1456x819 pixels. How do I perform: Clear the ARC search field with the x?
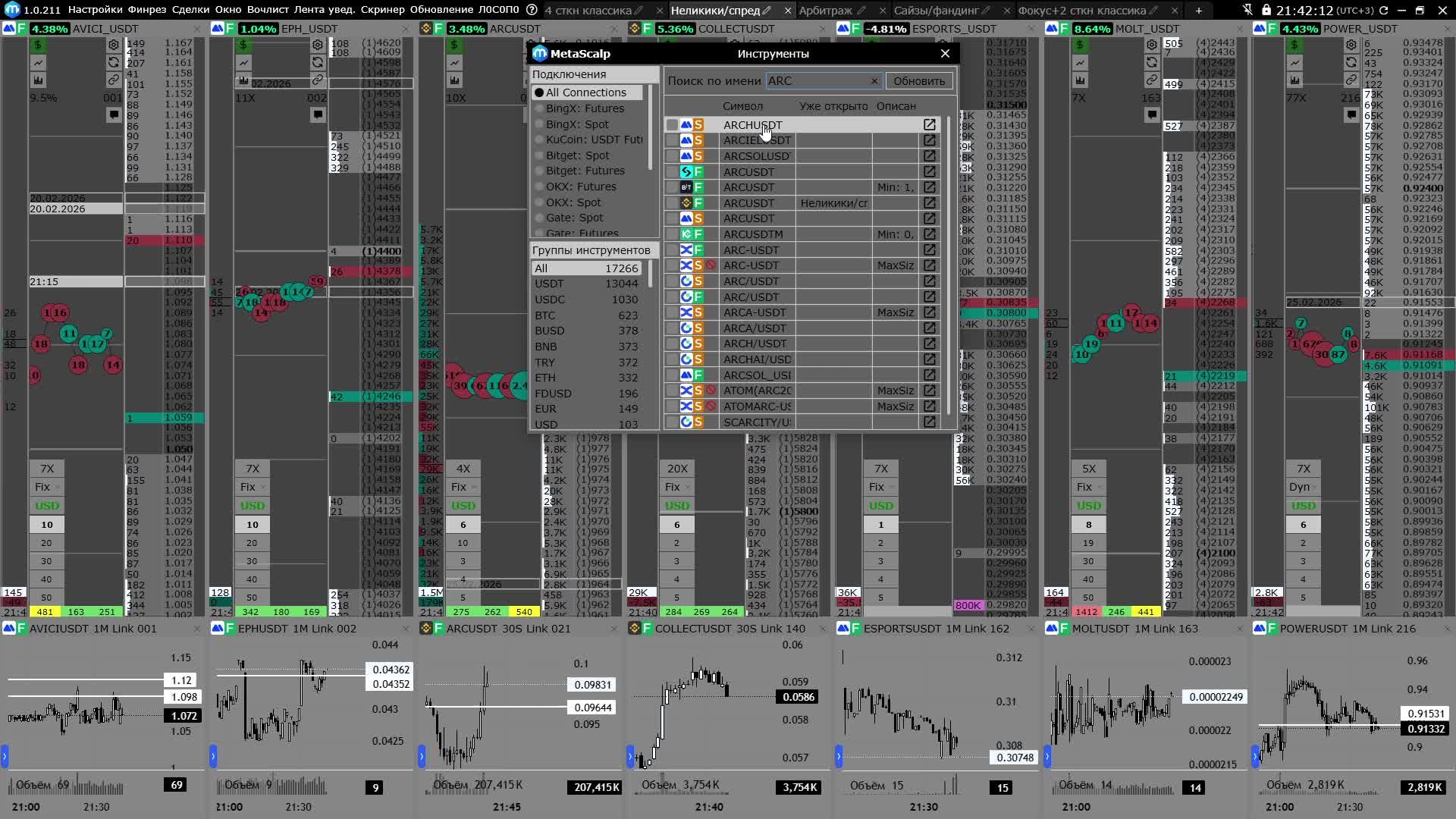click(874, 81)
